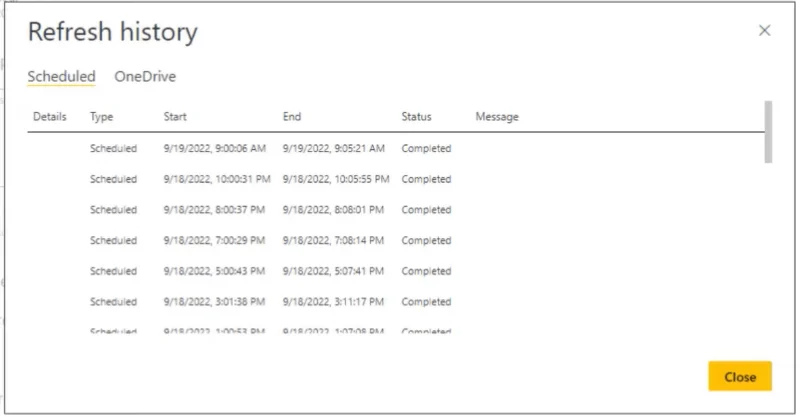
Task: Click the Type column header
Action: click(102, 117)
